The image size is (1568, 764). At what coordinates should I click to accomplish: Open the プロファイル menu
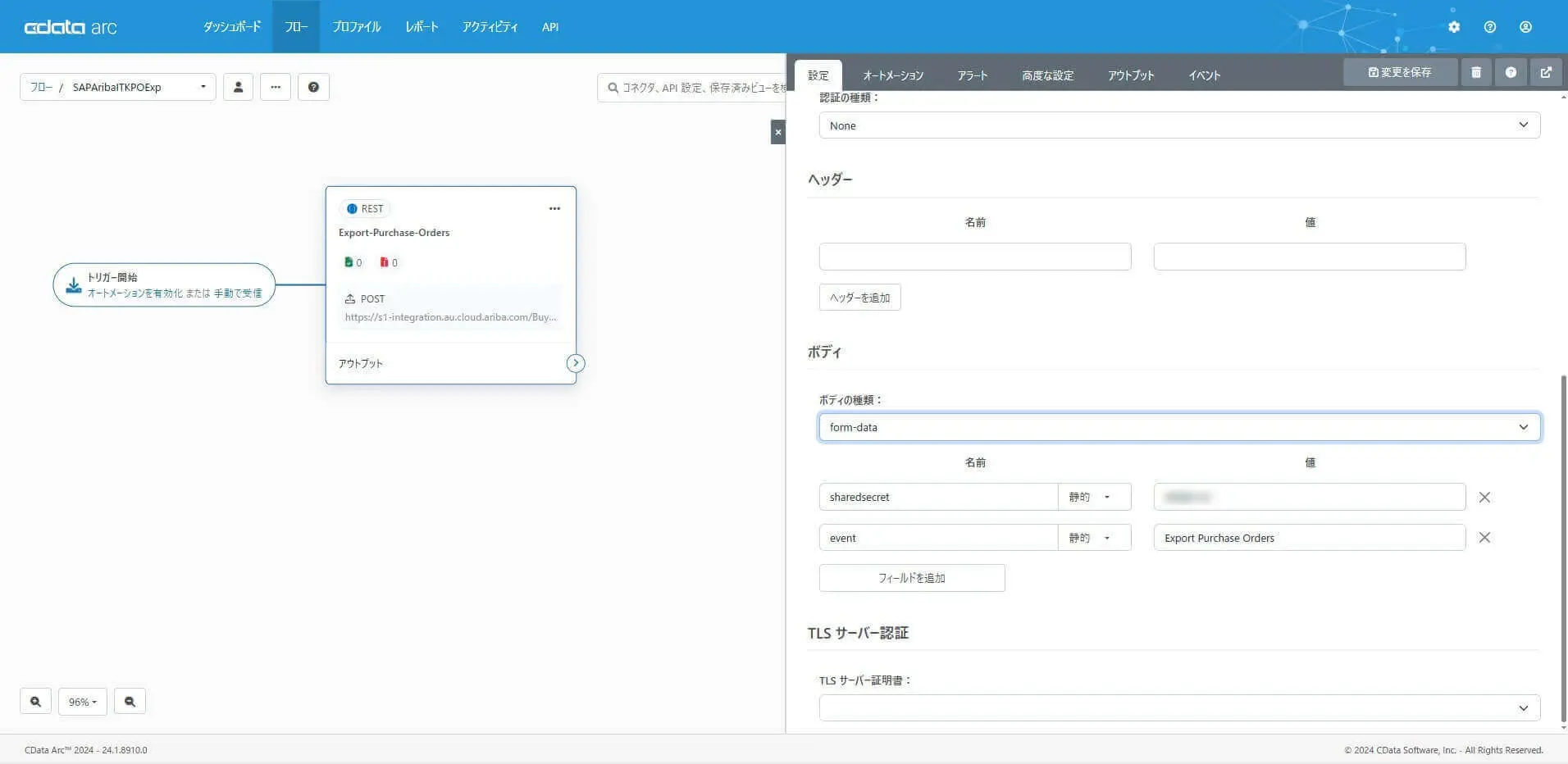coord(357,27)
